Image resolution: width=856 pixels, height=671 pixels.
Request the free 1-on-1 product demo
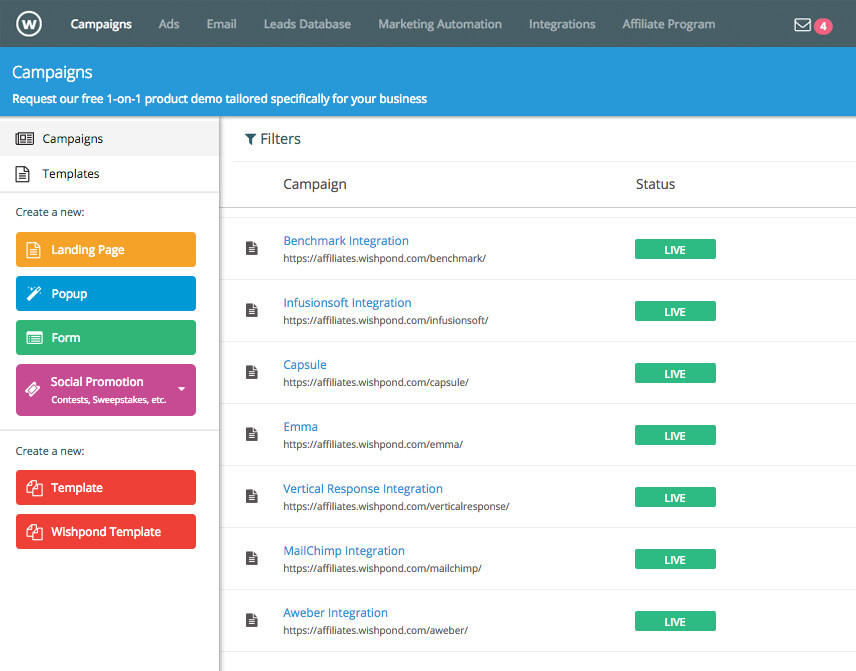coord(219,99)
